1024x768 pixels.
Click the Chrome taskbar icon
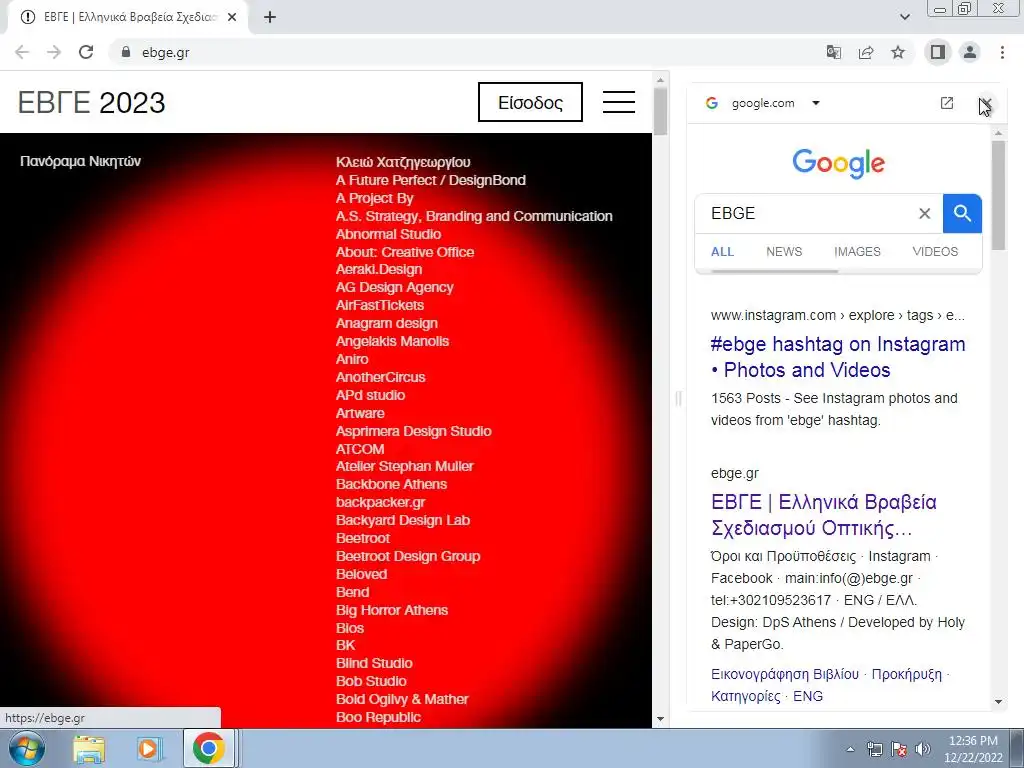click(208, 749)
